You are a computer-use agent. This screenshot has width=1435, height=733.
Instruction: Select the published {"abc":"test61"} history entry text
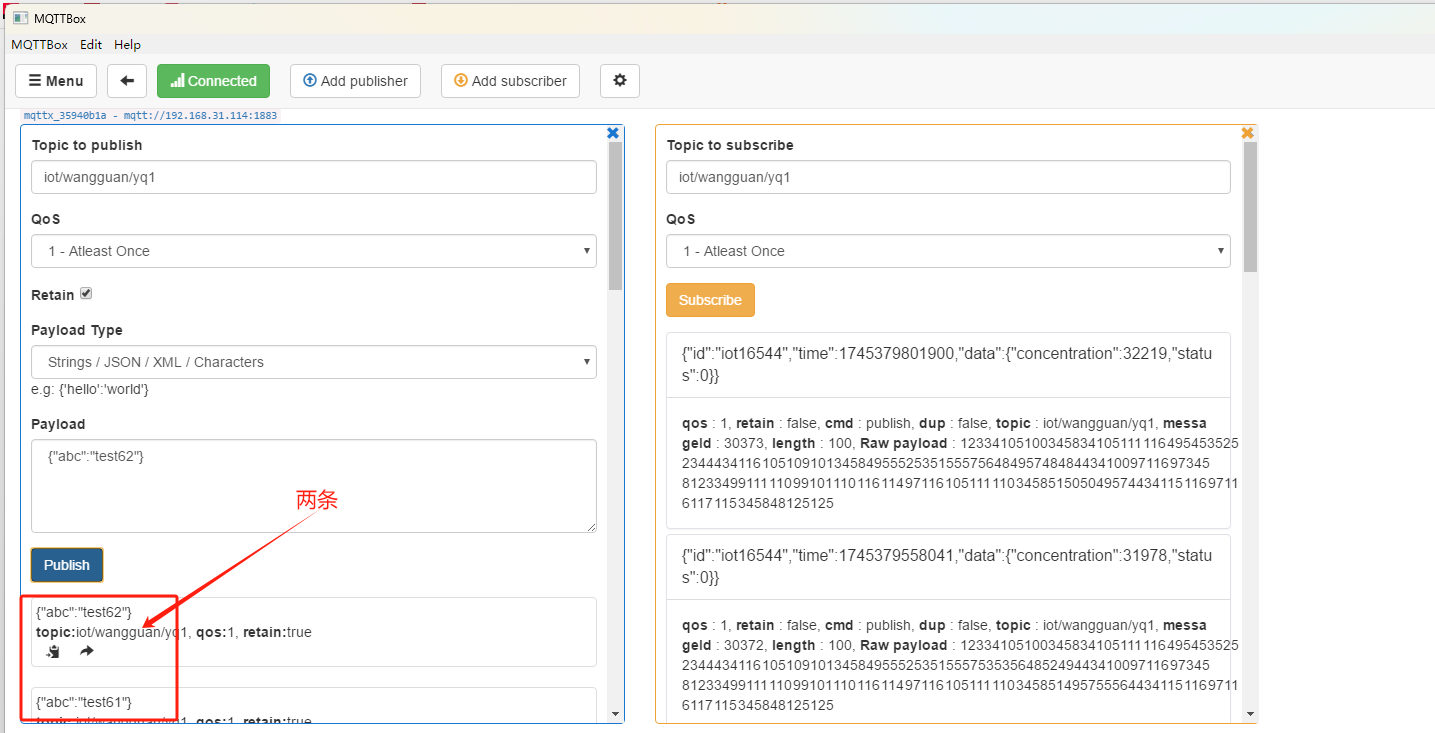(x=84, y=702)
